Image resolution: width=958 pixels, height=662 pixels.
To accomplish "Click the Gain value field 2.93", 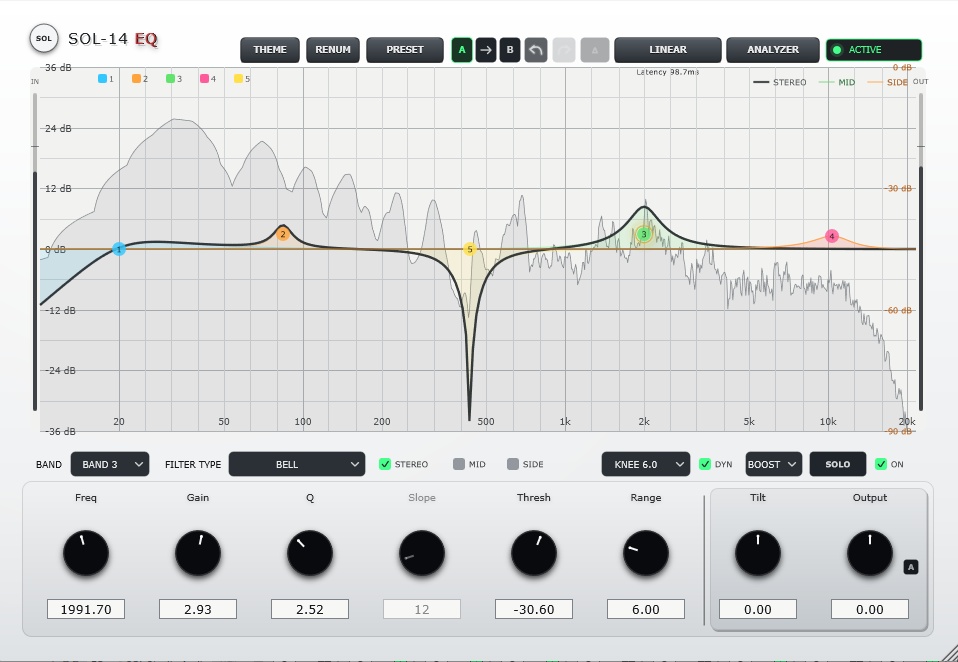I will point(198,609).
